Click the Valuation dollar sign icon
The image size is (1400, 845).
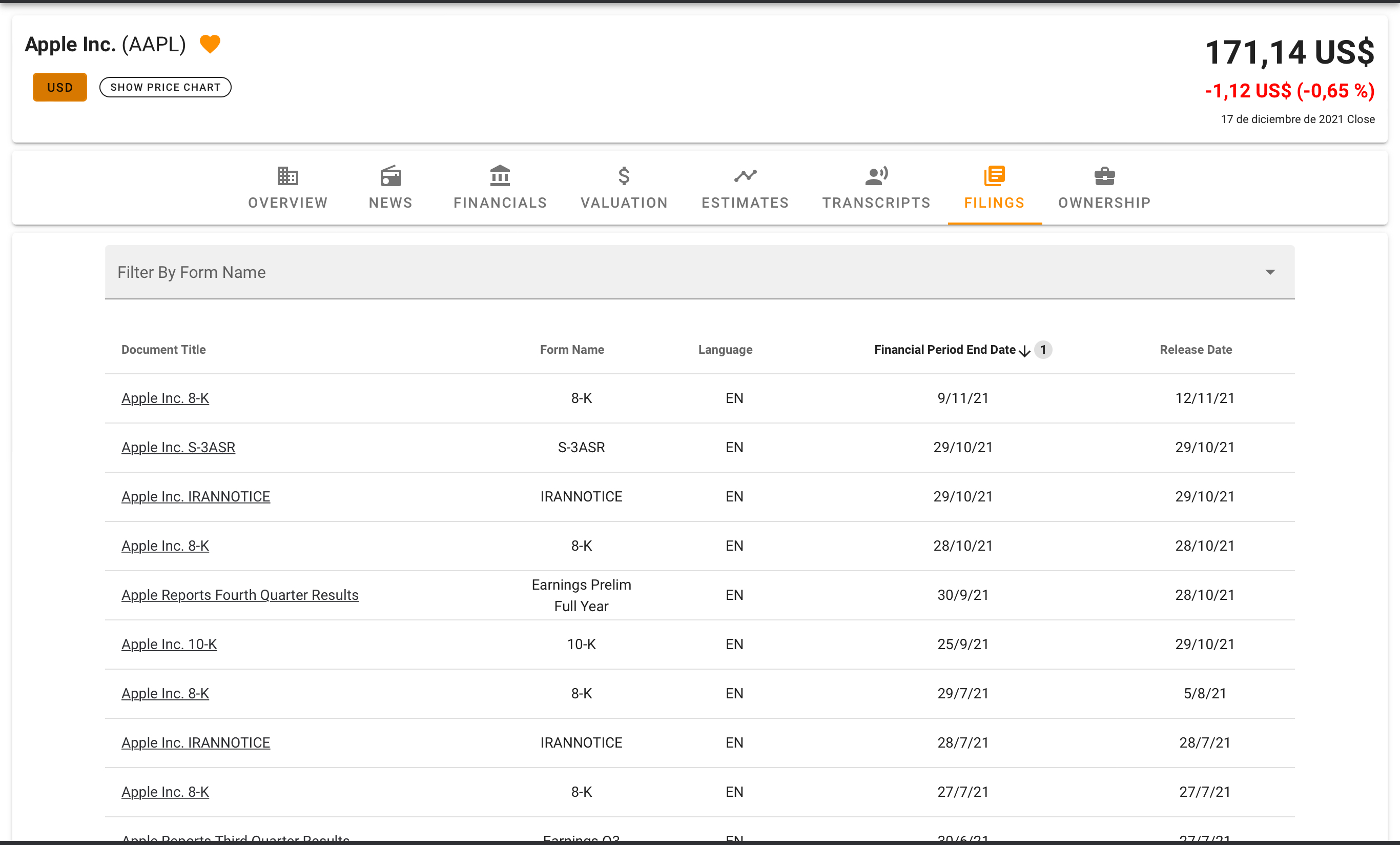[624, 176]
